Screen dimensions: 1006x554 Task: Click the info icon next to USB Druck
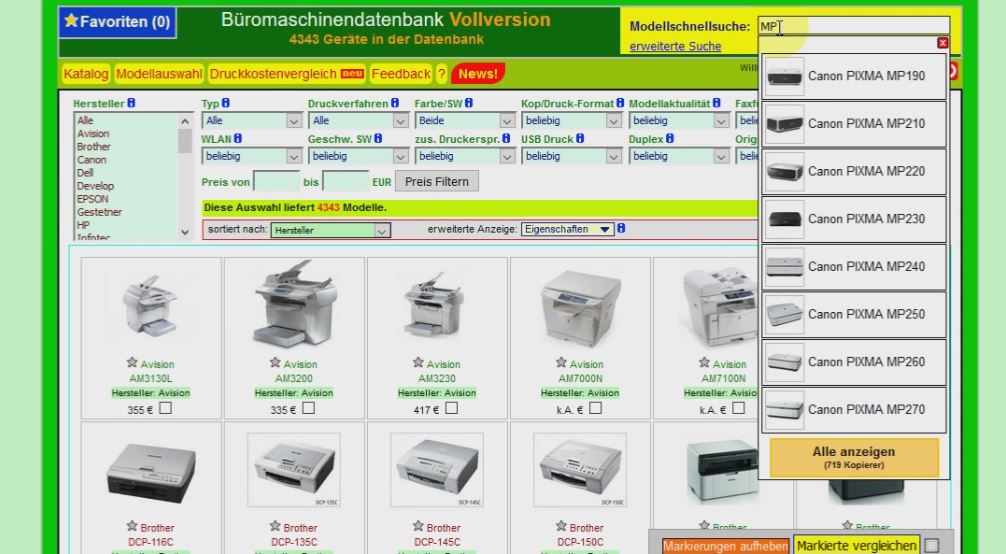coord(580,139)
